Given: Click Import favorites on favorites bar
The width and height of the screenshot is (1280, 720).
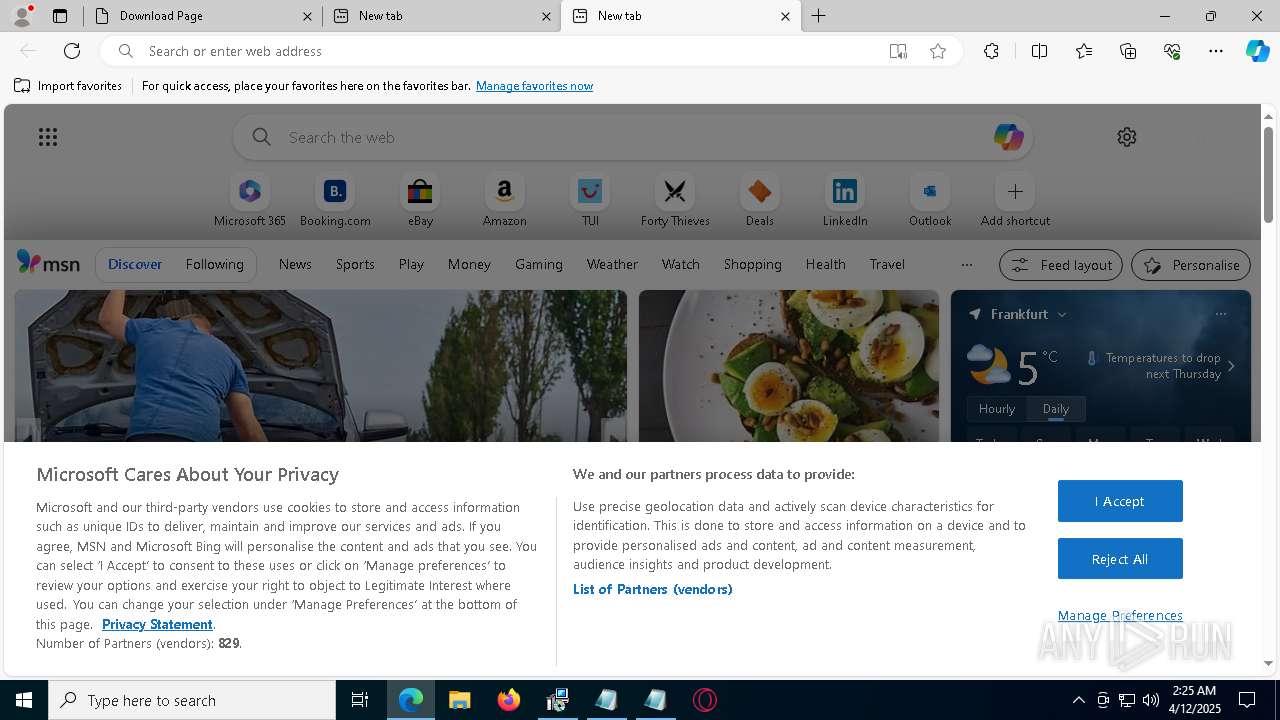Looking at the screenshot, I should (68, 86).
